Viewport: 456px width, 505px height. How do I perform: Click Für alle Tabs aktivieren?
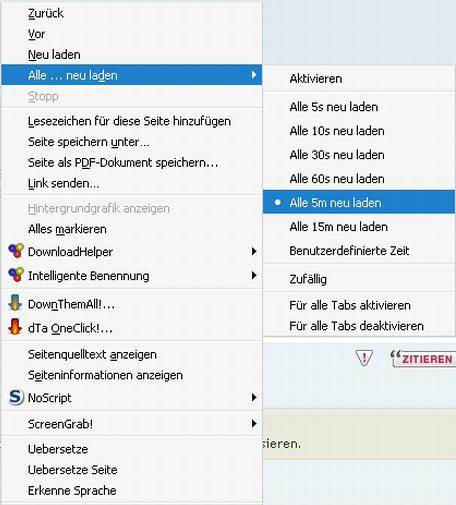[359, 305]
